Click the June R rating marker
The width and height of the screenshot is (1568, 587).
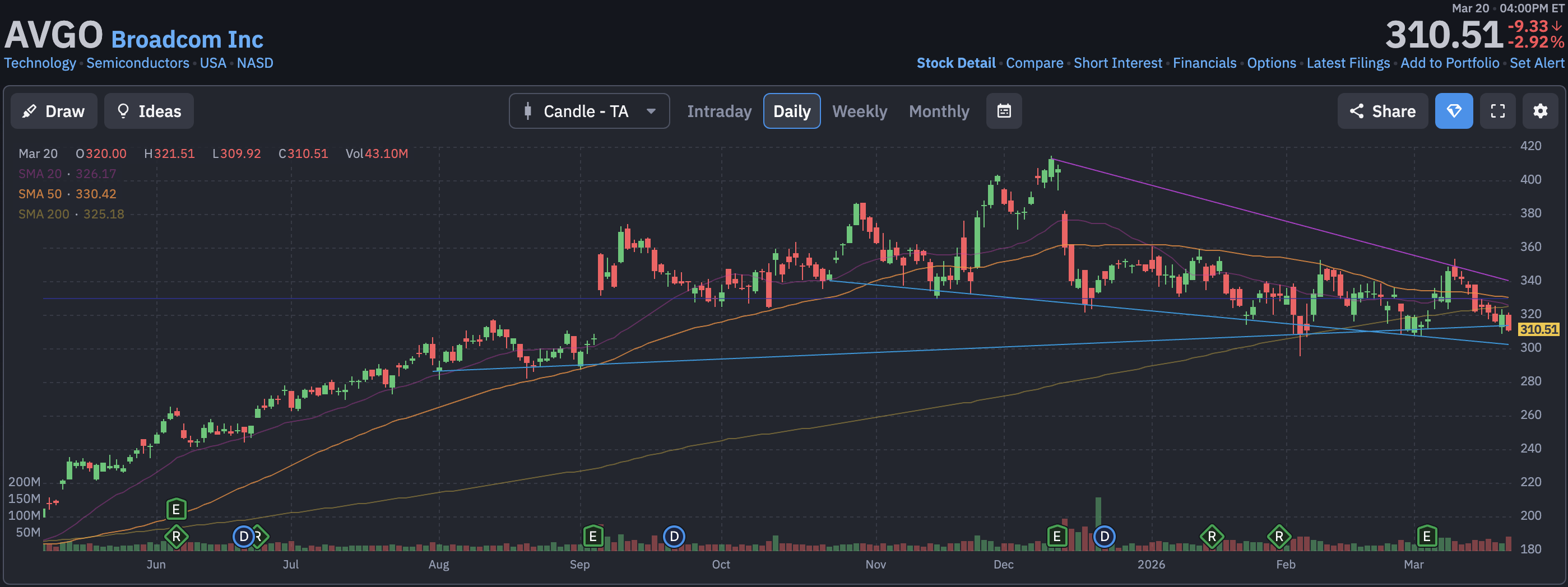(x=176, y=537)
